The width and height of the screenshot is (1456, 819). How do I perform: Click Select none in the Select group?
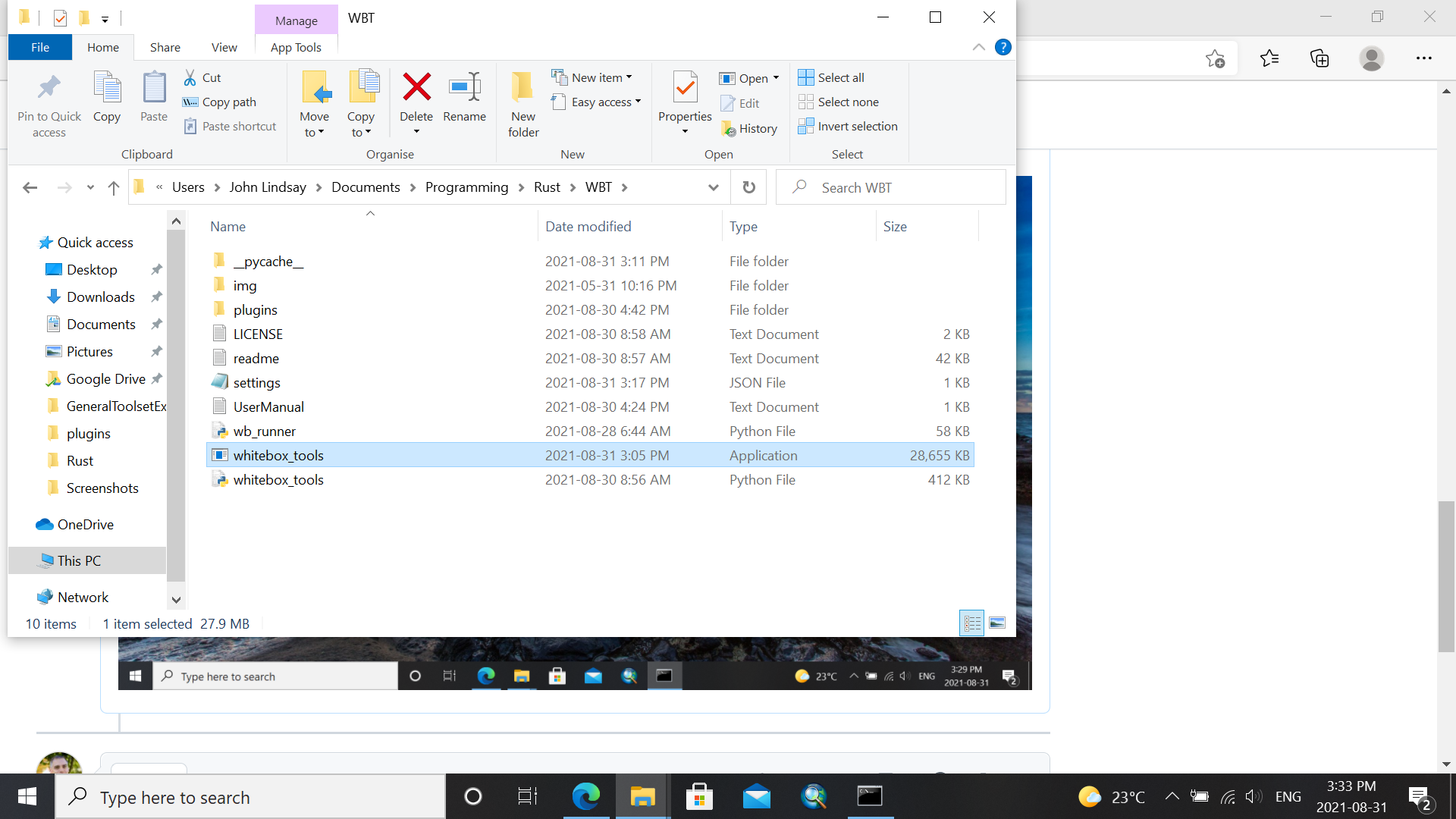(839, 102)
